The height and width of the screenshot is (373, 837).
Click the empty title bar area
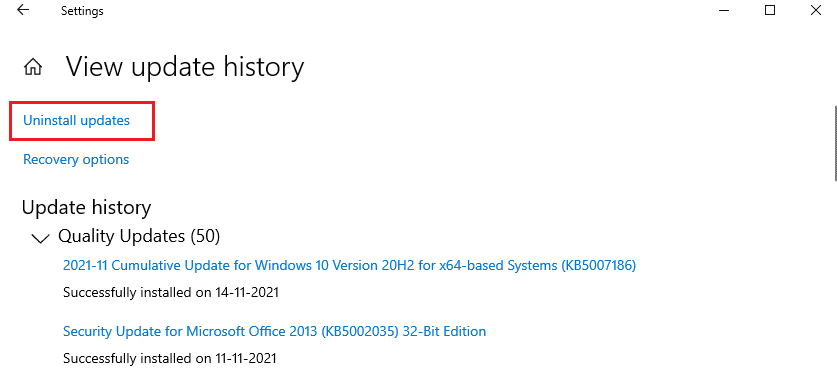(x=406, y=10)
